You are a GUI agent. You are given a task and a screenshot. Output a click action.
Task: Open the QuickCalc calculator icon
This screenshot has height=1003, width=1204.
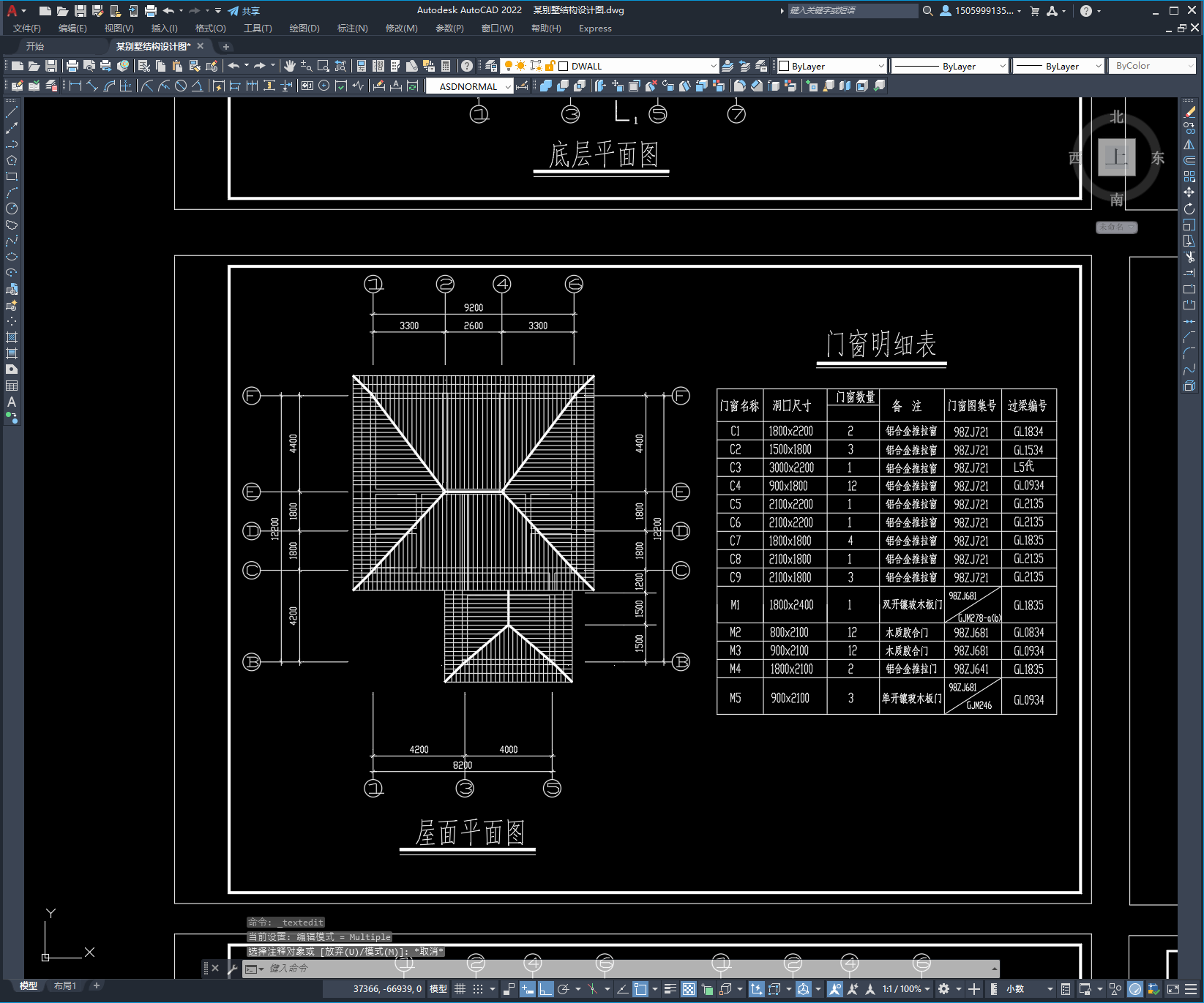tap(446, 66)
